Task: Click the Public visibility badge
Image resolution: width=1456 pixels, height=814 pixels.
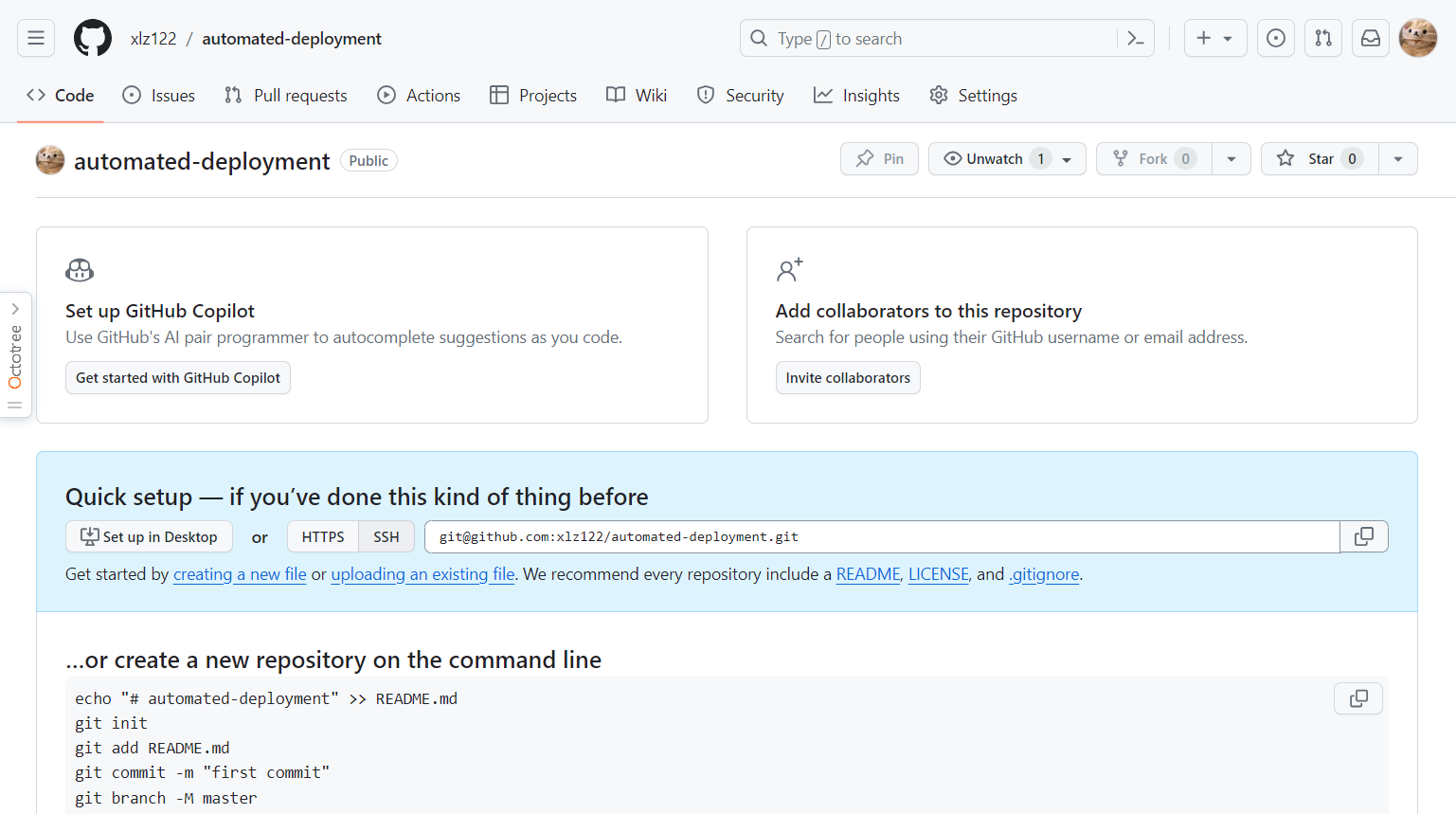Action: [x=368, y=161]
